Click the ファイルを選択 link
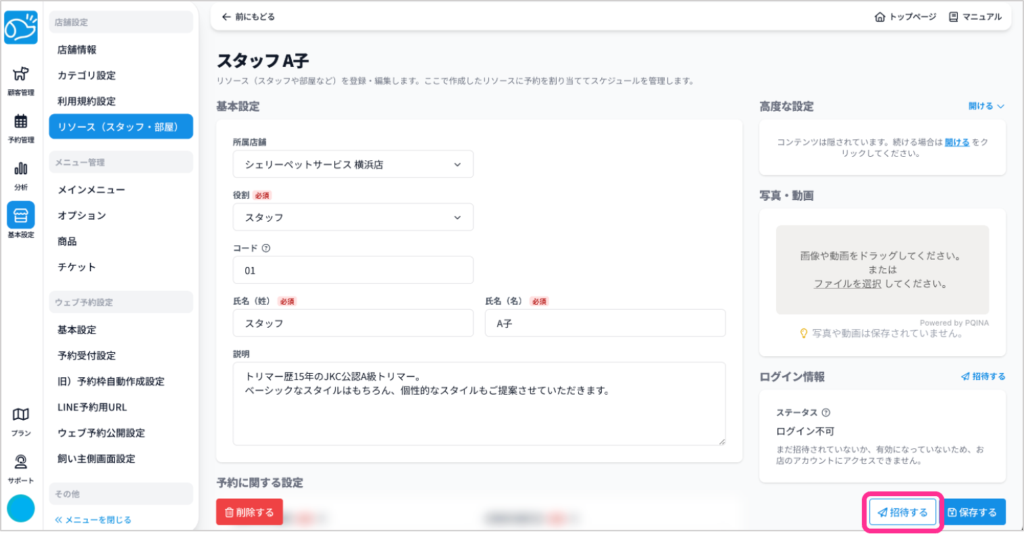This screenshot has width=1024, height=534. (x=846, y=284)
